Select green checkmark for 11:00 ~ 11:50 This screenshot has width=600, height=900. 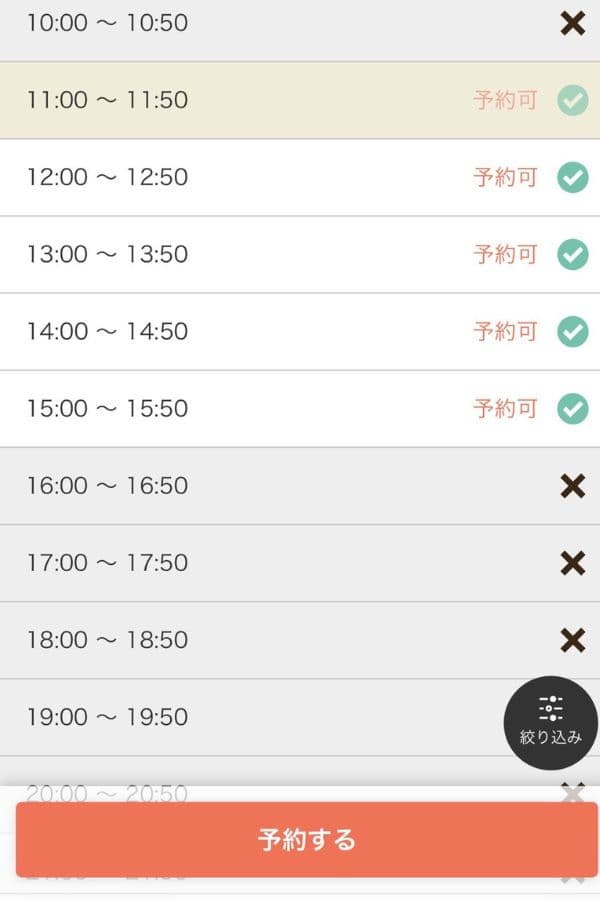coord(572,100)
